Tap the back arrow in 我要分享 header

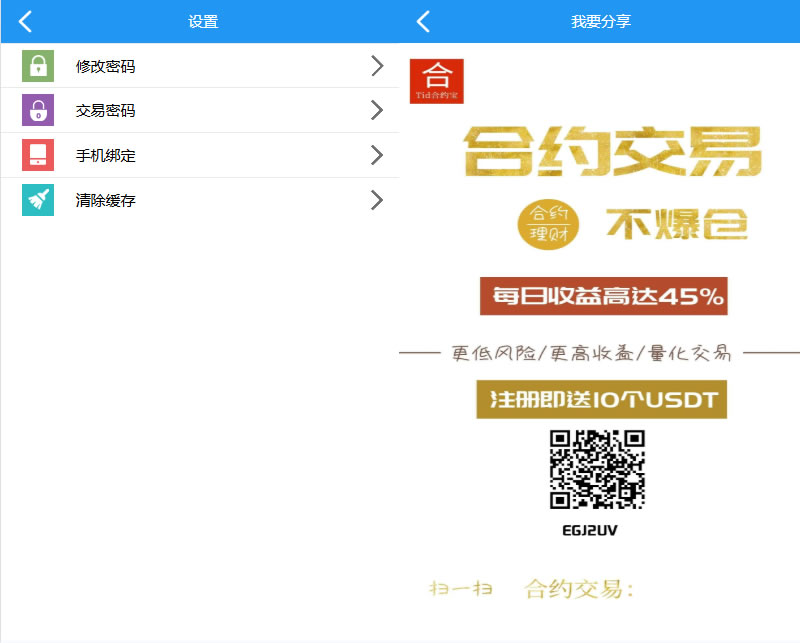424,21
